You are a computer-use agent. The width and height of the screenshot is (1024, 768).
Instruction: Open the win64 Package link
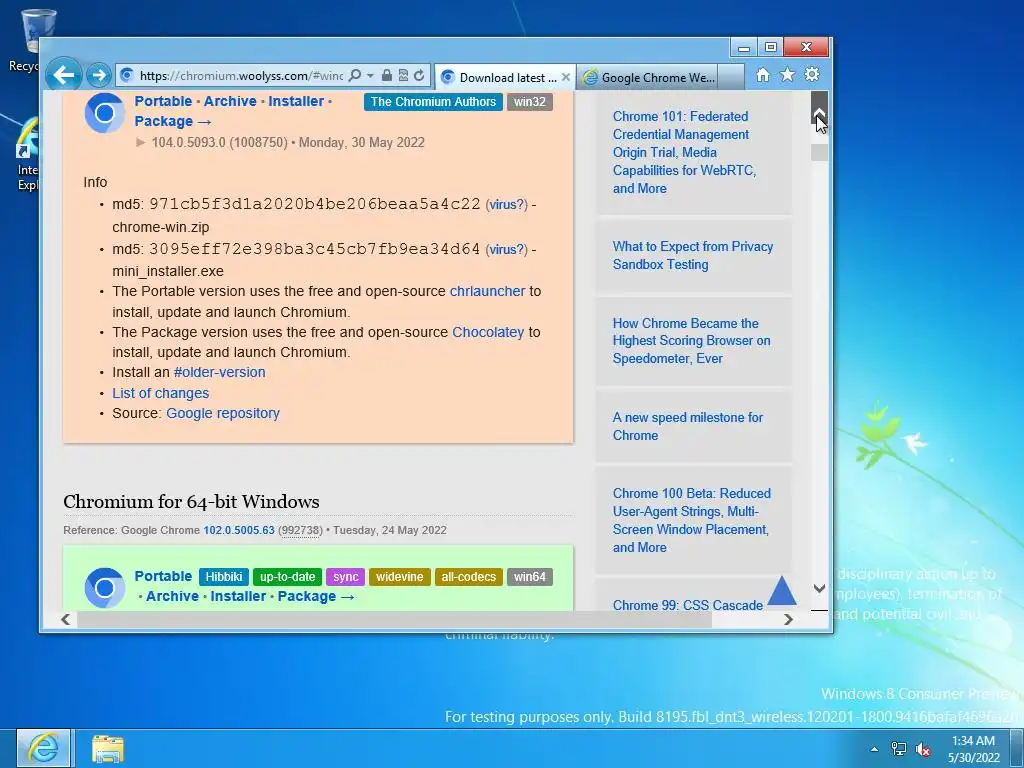tap(316, 596)
